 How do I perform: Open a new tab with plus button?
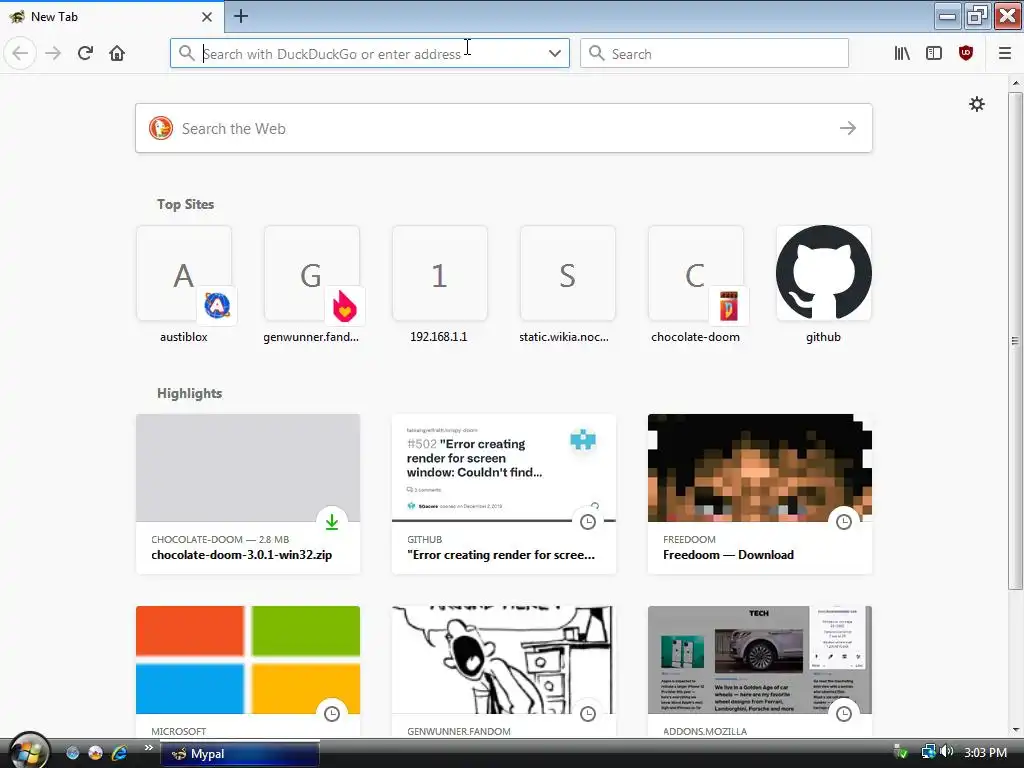tap(241, 16)
